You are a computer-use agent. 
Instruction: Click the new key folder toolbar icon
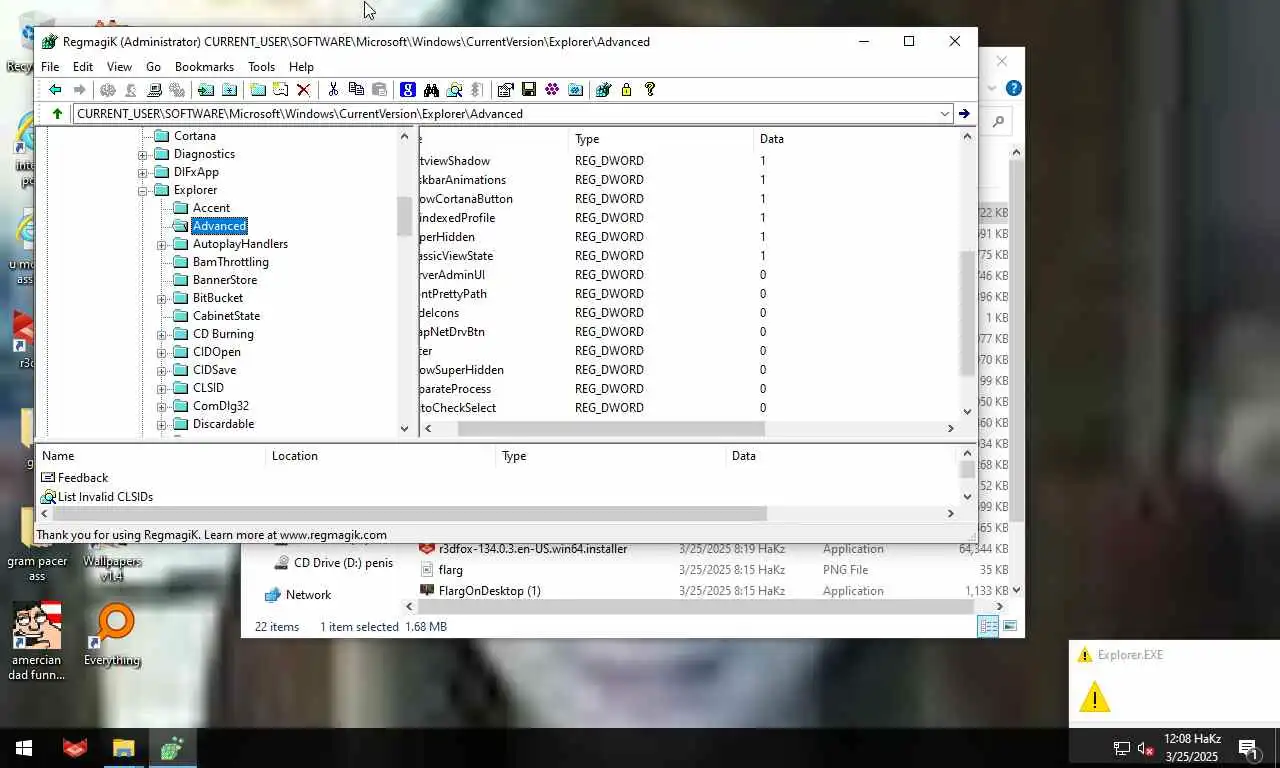coord(258,90)
